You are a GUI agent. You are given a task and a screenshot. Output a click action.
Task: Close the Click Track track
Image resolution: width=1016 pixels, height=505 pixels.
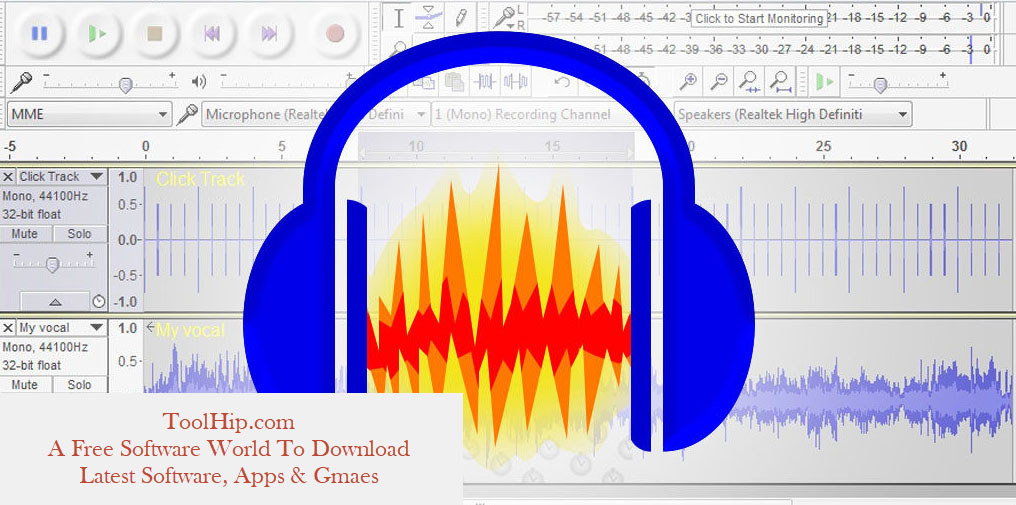[x=8, y=176]
